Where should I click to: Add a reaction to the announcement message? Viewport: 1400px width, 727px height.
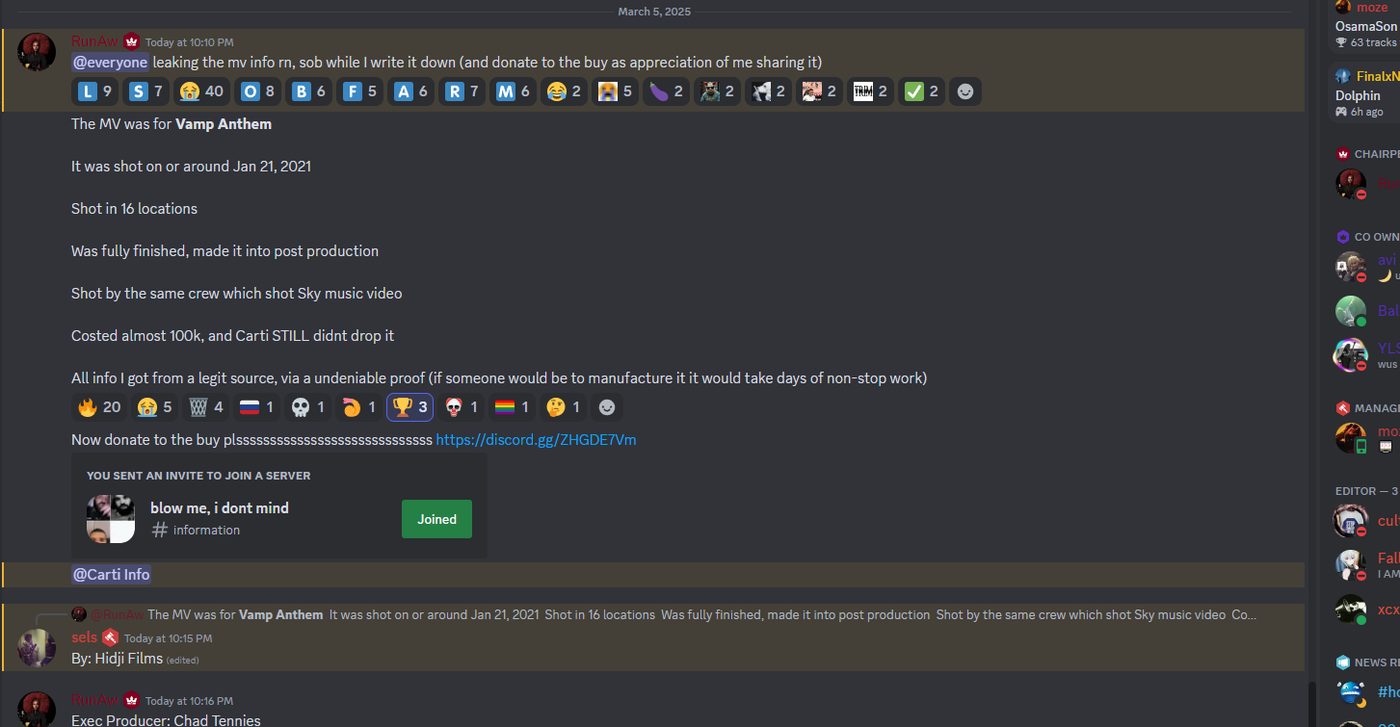964,92
